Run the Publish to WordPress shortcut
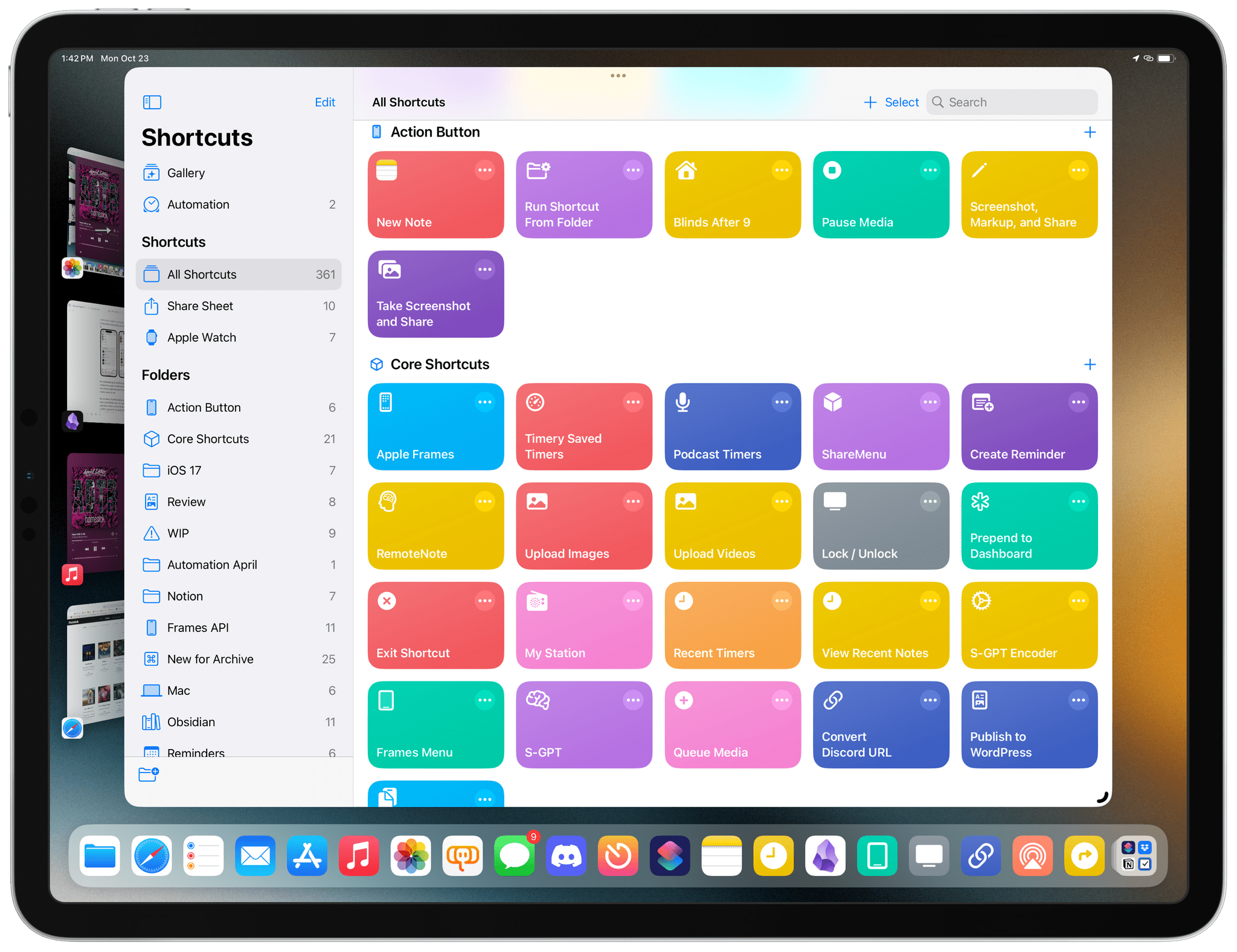The width and height of the screenshot is (1237, 952). coord(1029,725)
